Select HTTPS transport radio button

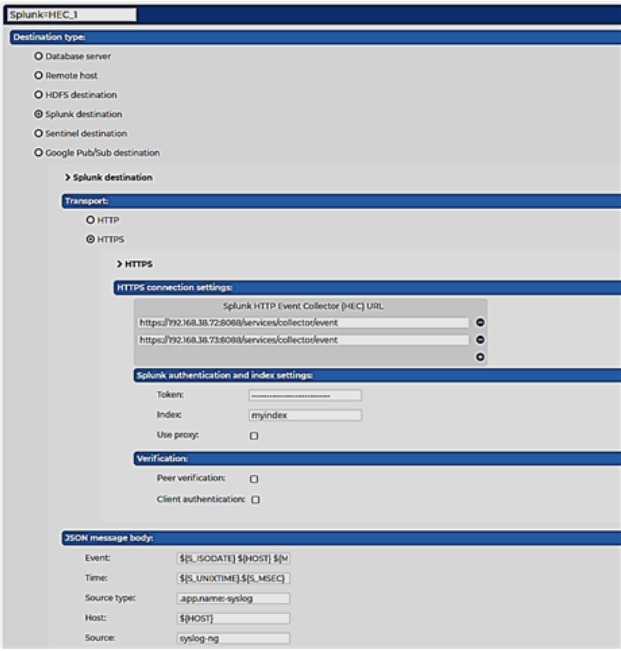[x=90, y=240]
